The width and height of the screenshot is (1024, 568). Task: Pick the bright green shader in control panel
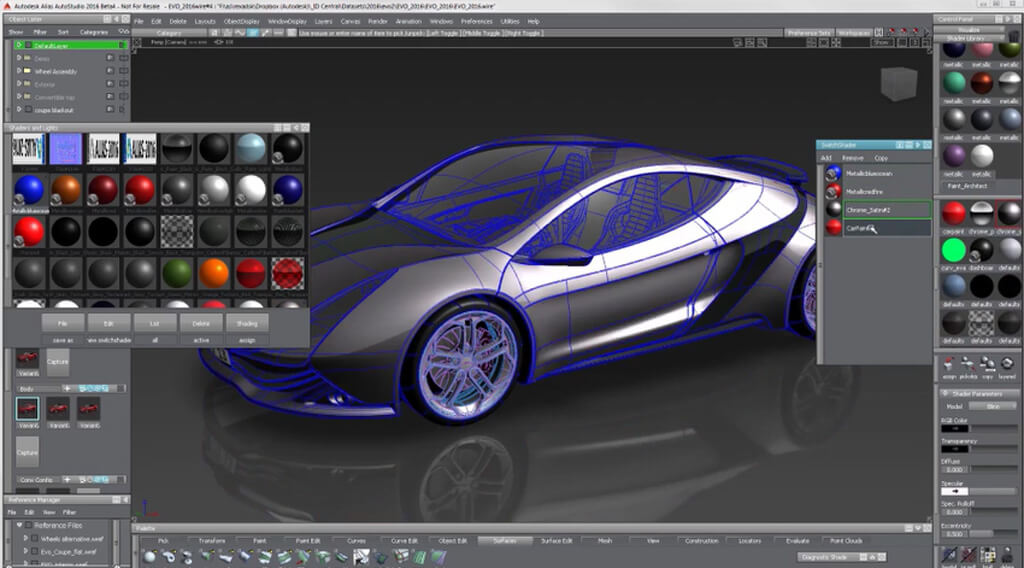point(954,250)
